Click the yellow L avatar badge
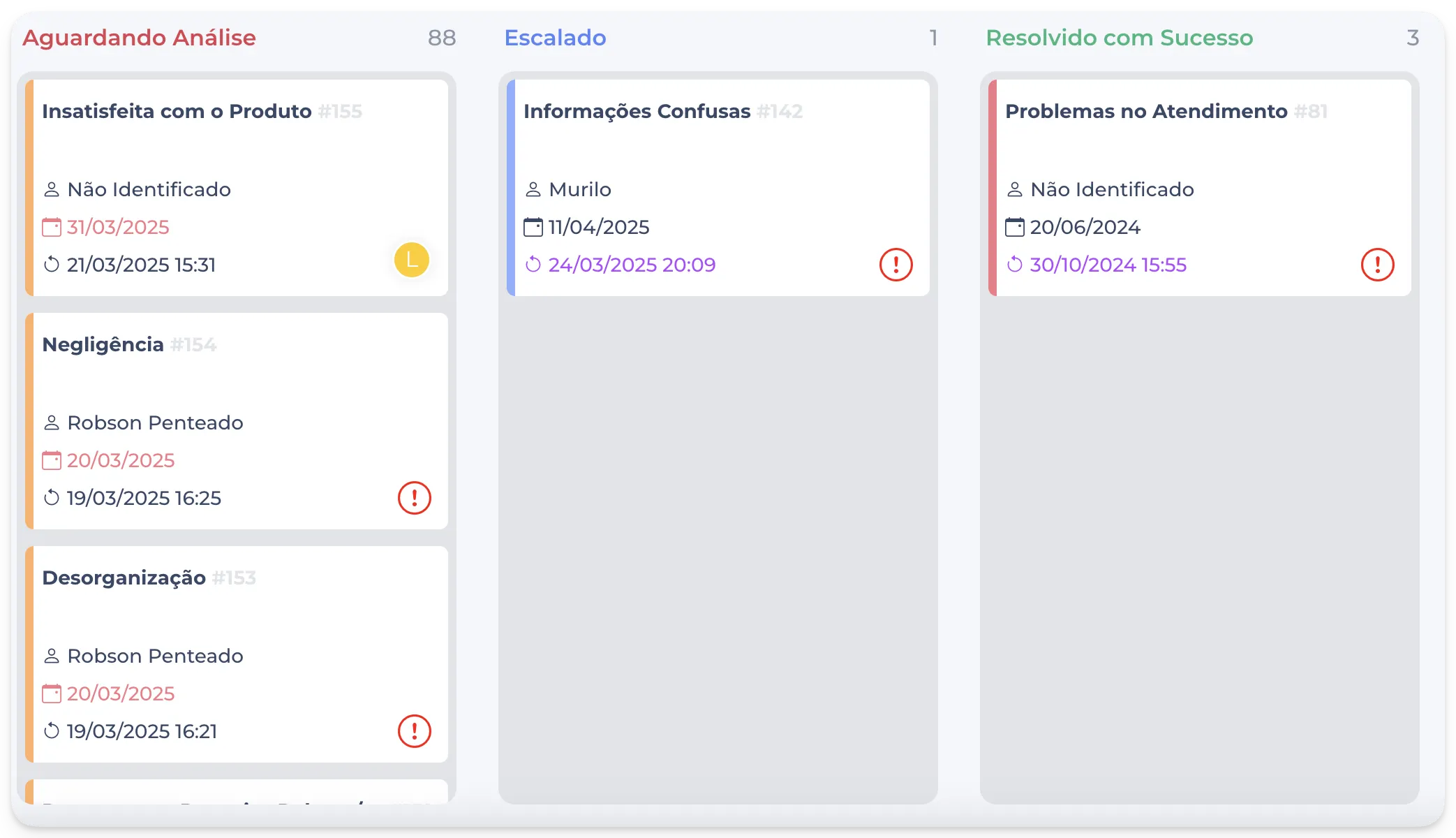Screen dimensions: 1456x838 [411, 260]
